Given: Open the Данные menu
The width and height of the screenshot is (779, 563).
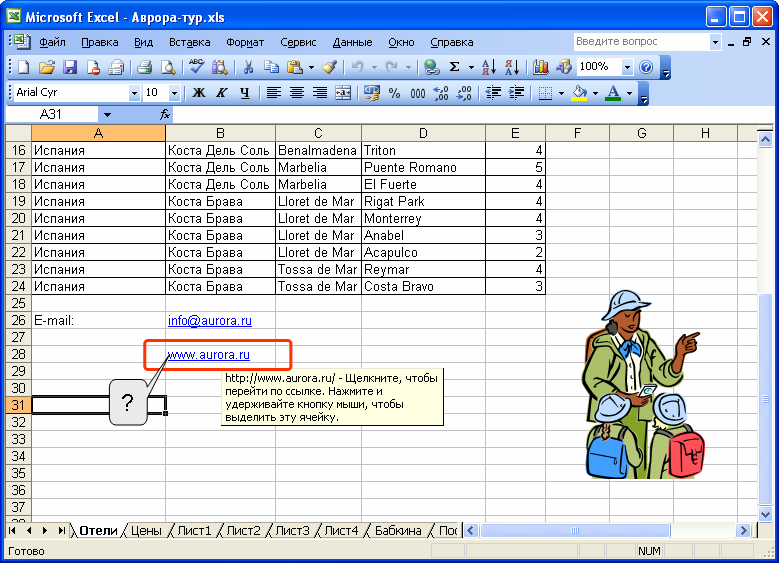Looking at the screenshot, I should (x=352, y=42).
